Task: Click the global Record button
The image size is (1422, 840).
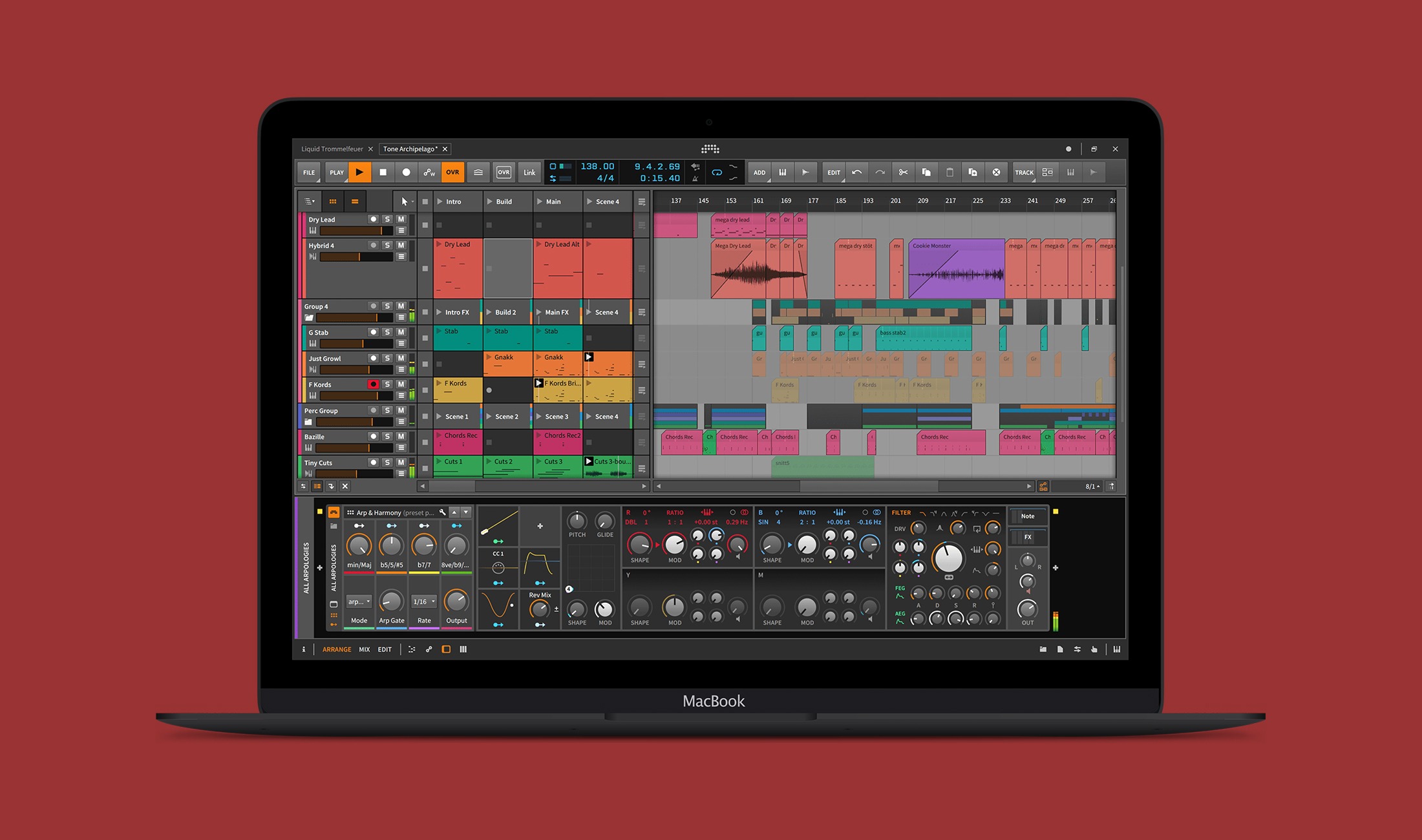Action: pos(406,173)
